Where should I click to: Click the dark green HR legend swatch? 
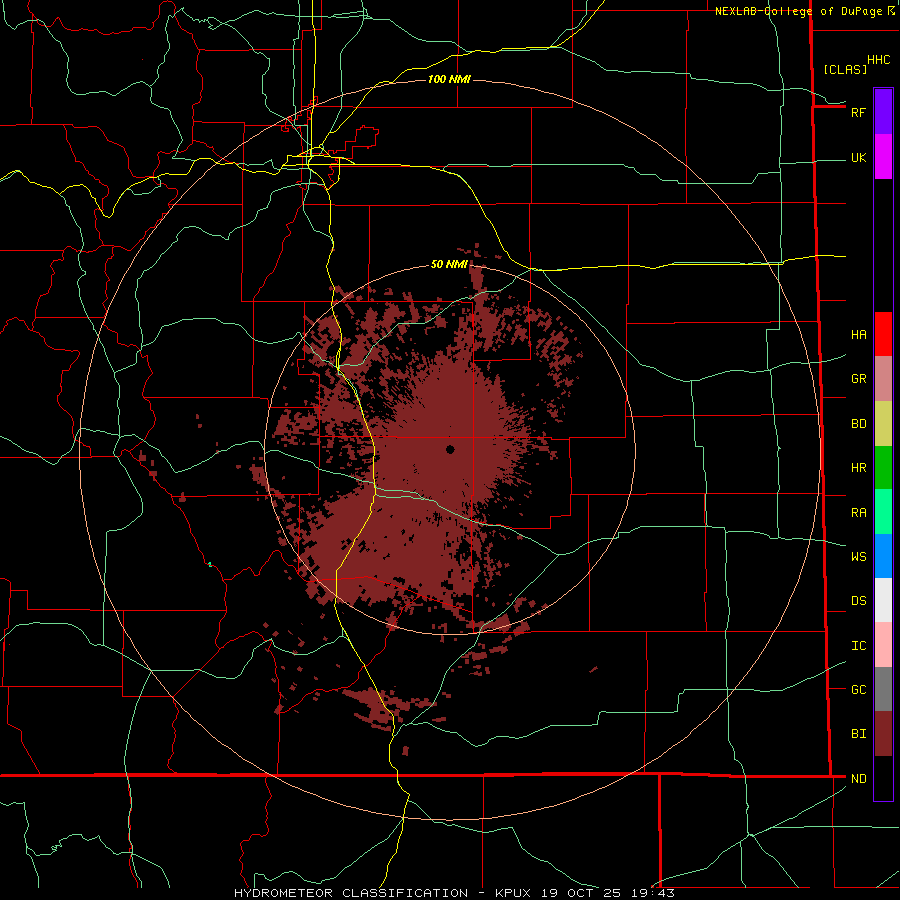(883, 468)
